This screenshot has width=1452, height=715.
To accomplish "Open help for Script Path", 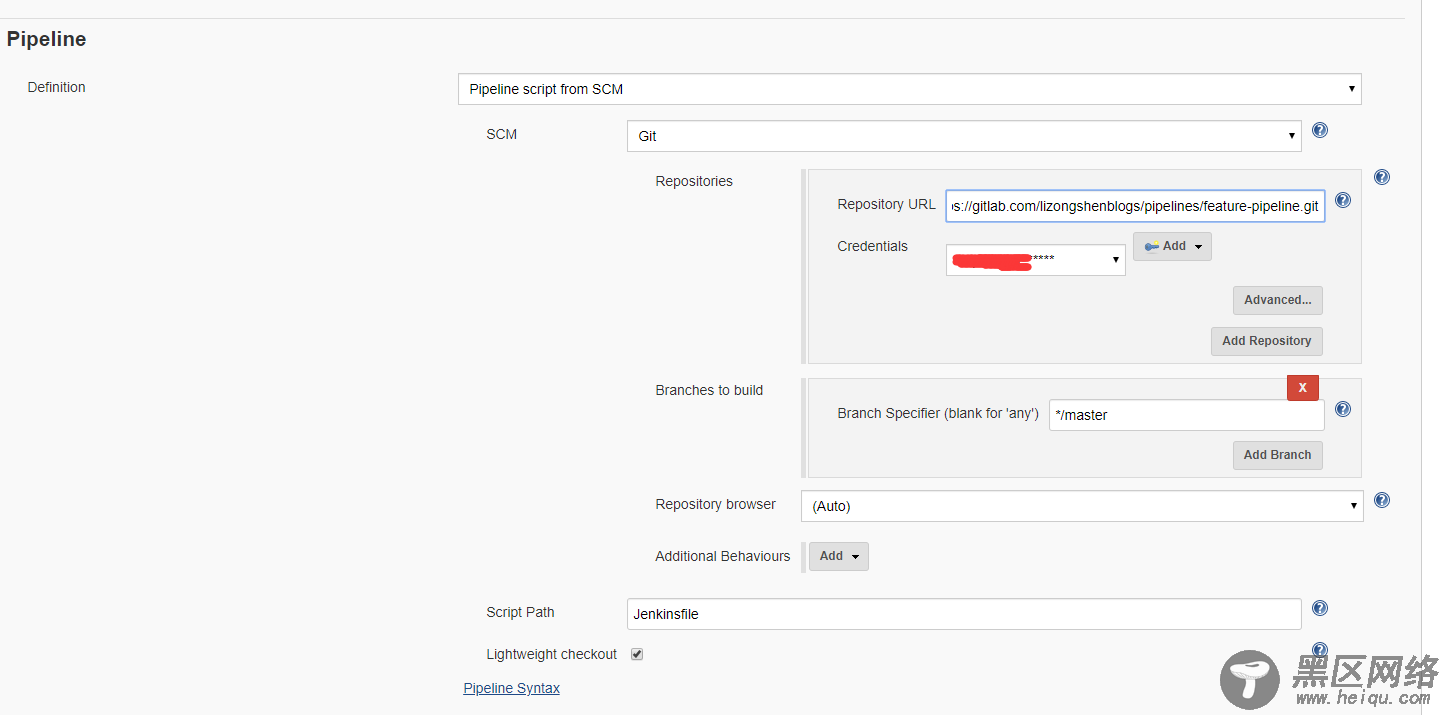I will tap(1320, 608).
